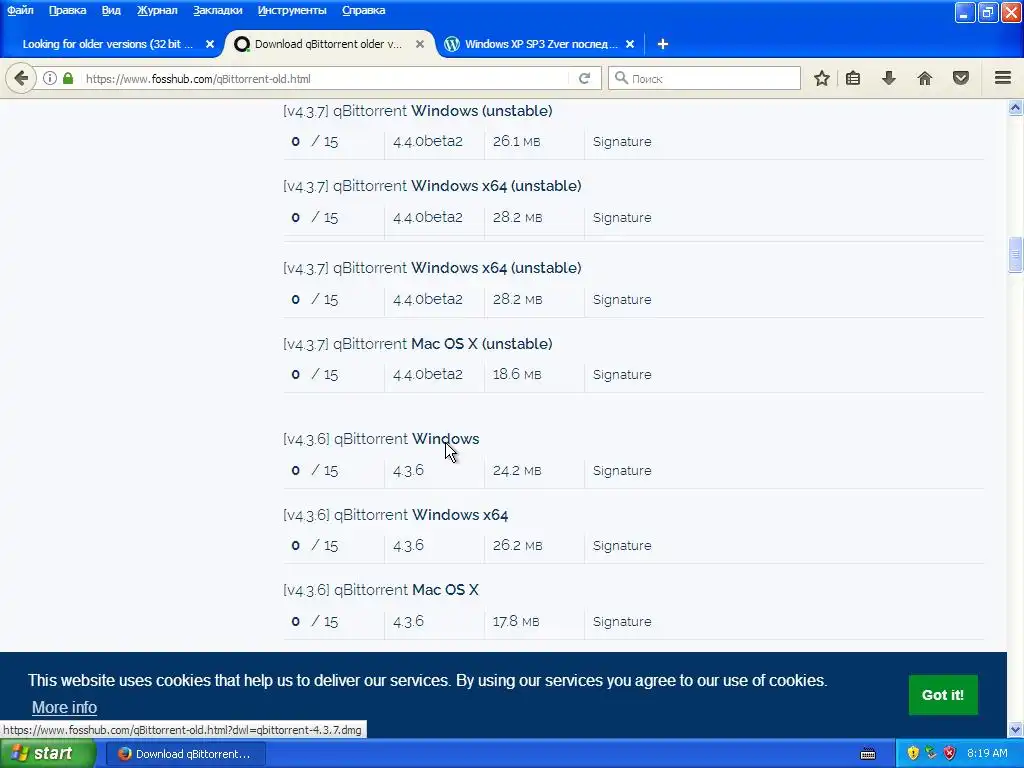The height and width of the screenshot is (768, 1024).
Task: Select Download qBittorrent taskbar button
Action: (x=185, y=754)
